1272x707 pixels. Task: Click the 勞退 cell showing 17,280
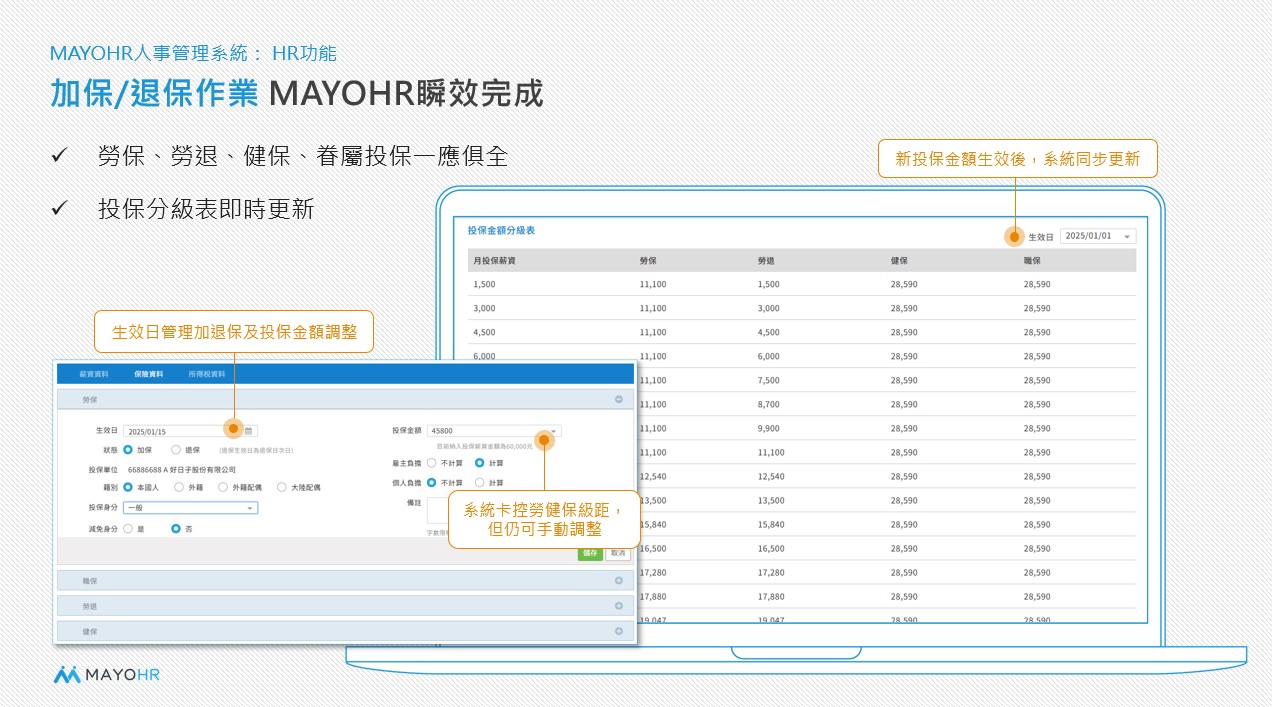click(x=771, y=572)
